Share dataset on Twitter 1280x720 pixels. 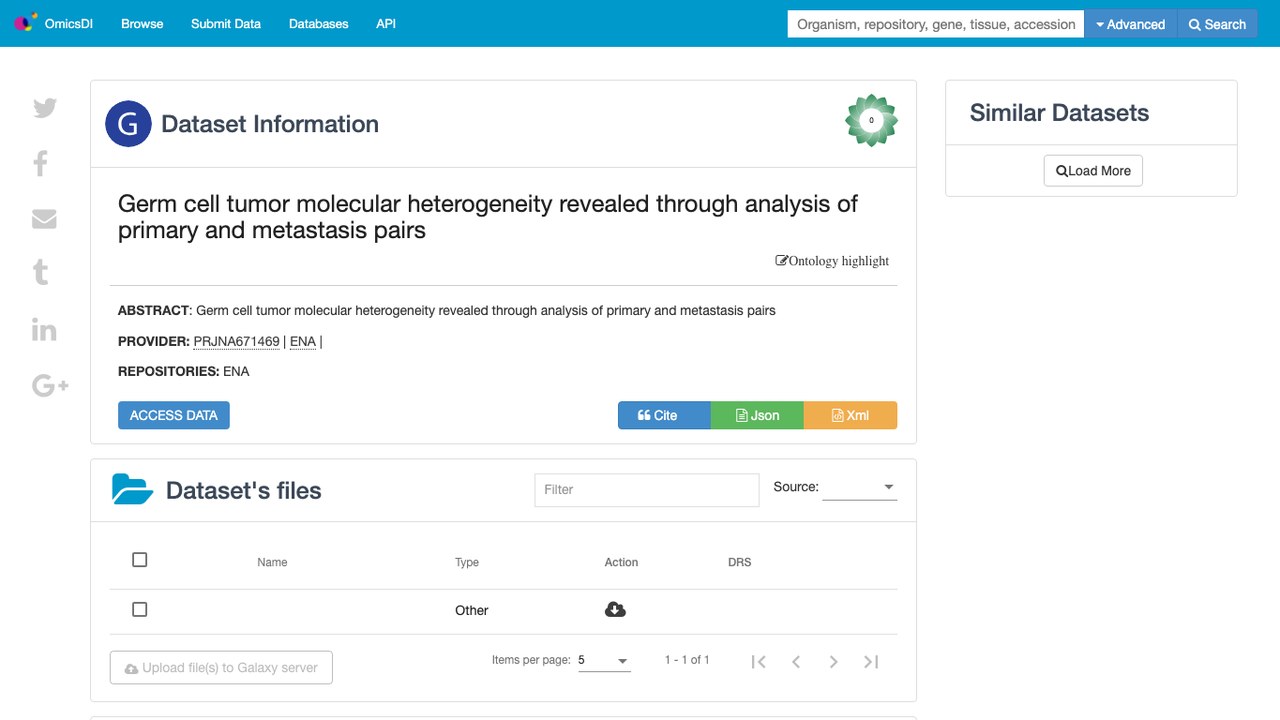(x=45, y=108)
